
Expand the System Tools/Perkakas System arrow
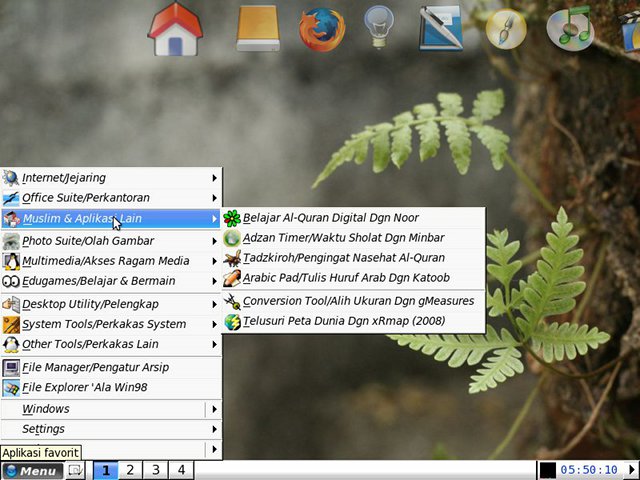coord(214,324)
